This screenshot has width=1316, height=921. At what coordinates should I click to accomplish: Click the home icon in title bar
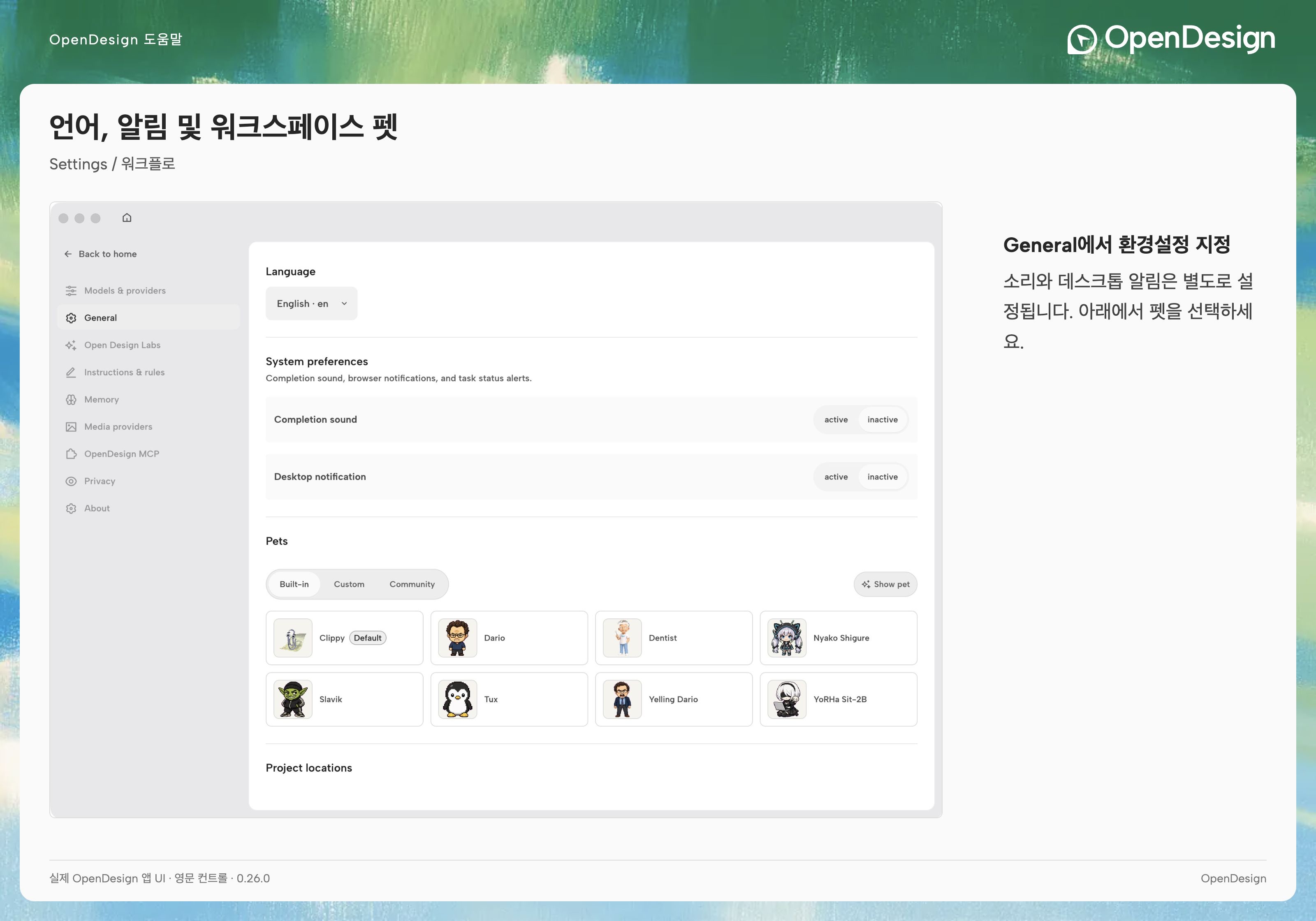[x=127, y=218]
